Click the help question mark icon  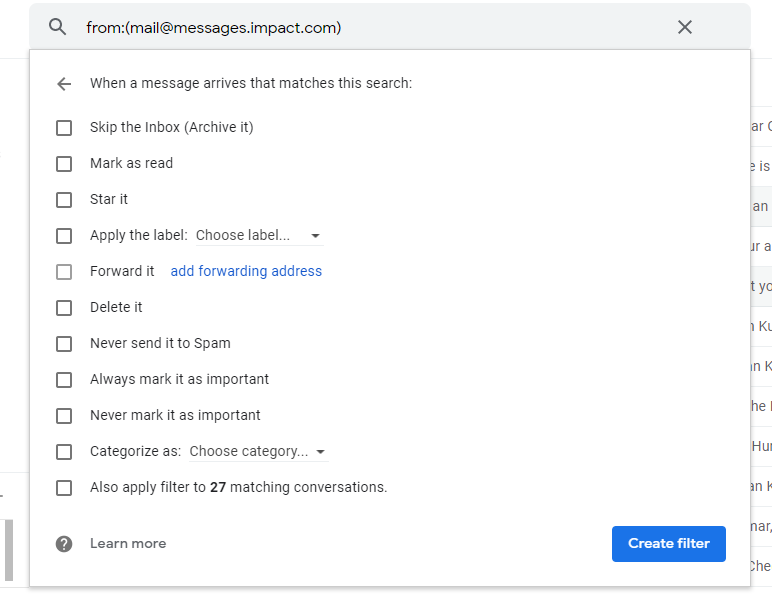tap(64, 544)
